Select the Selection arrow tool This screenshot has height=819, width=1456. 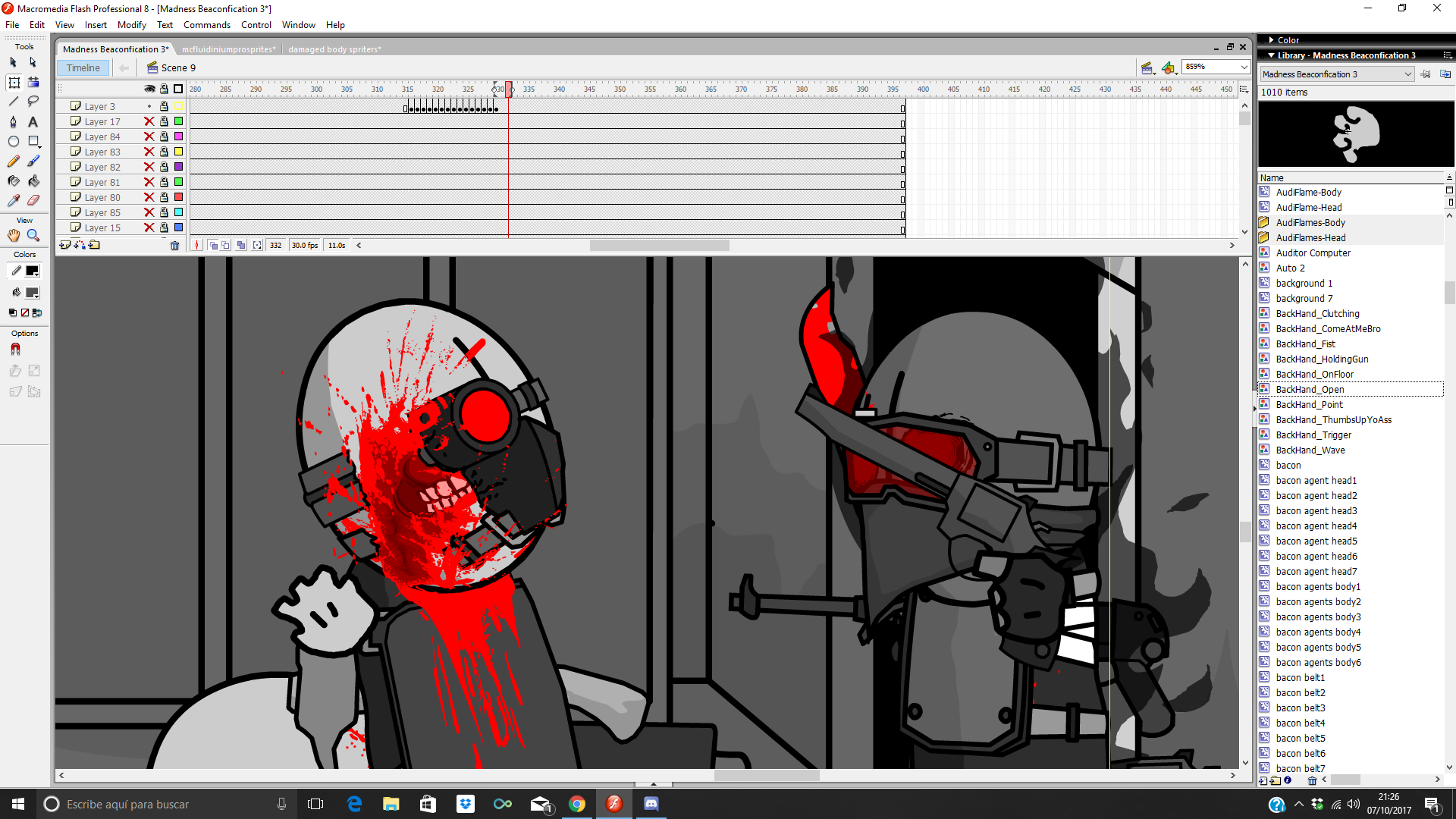pos(13,62)
